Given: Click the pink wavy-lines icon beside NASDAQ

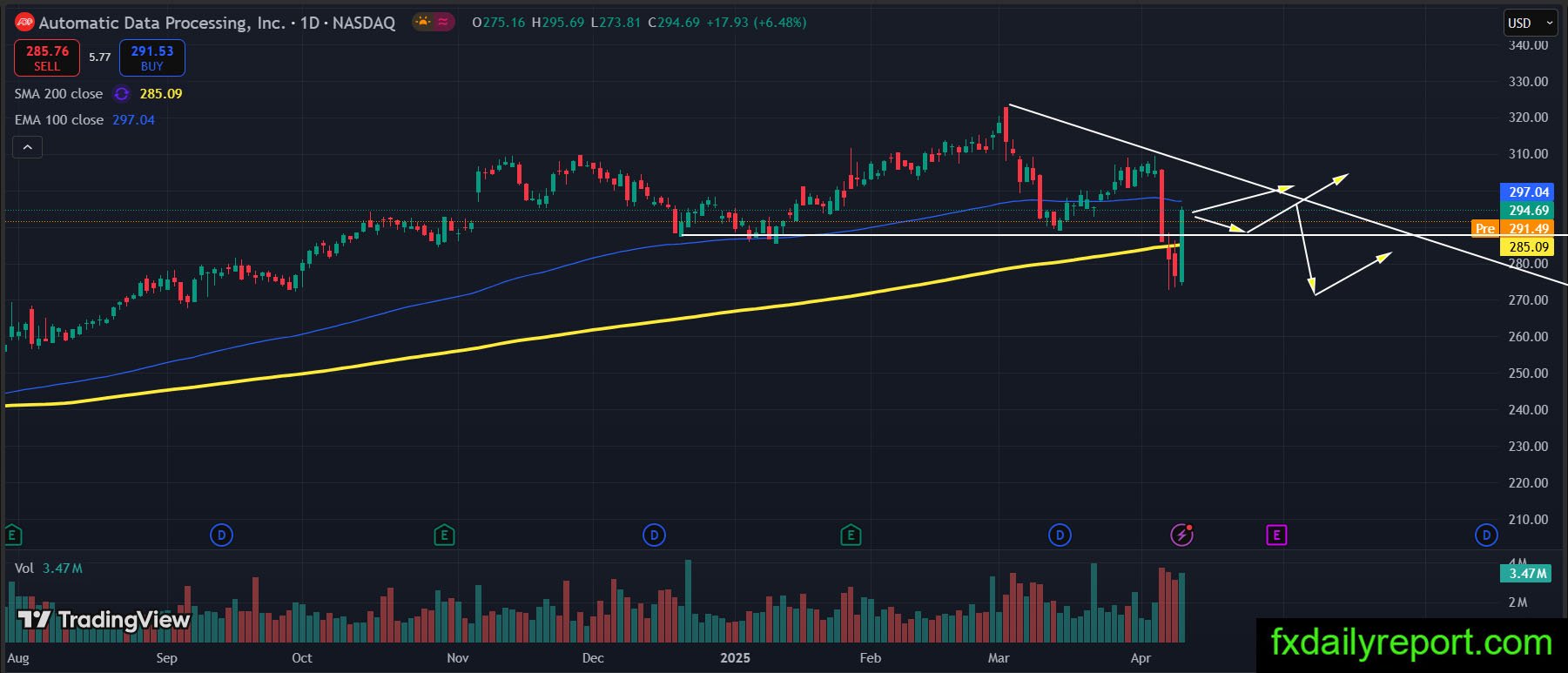Looking at the screenshot, I should [443, 23].
